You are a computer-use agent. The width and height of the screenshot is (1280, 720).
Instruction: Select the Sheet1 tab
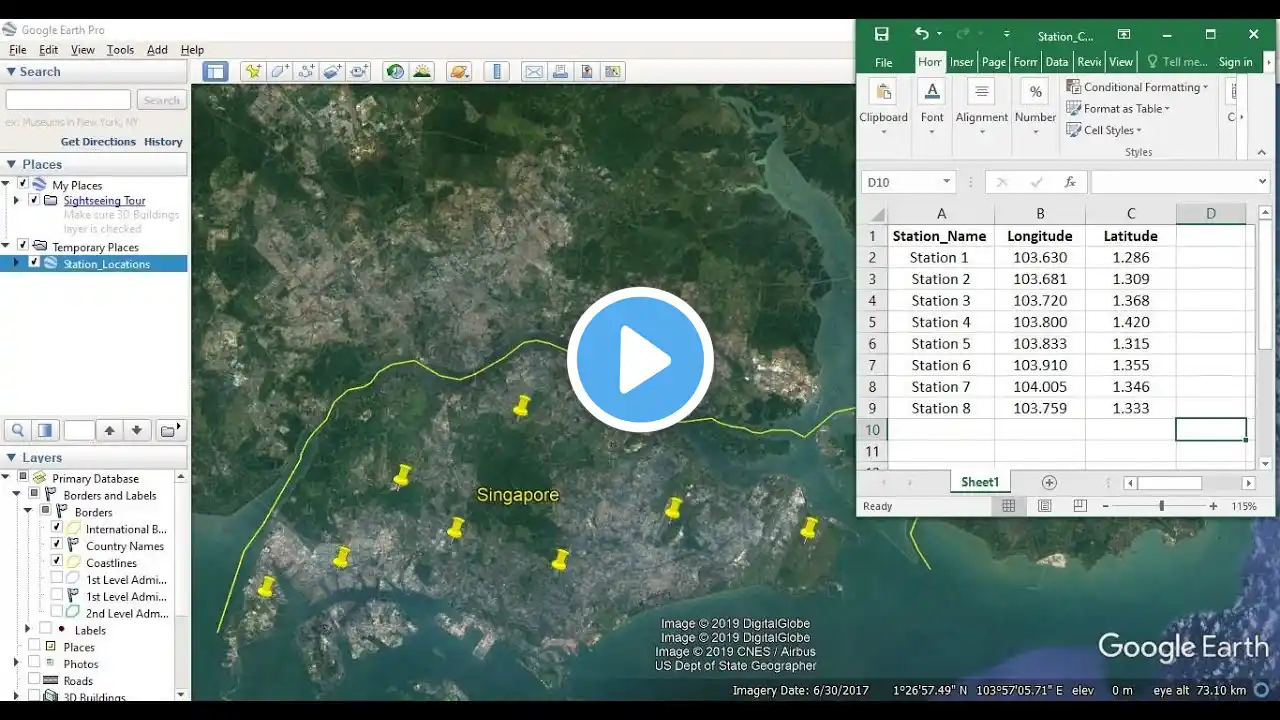[980, 482]
